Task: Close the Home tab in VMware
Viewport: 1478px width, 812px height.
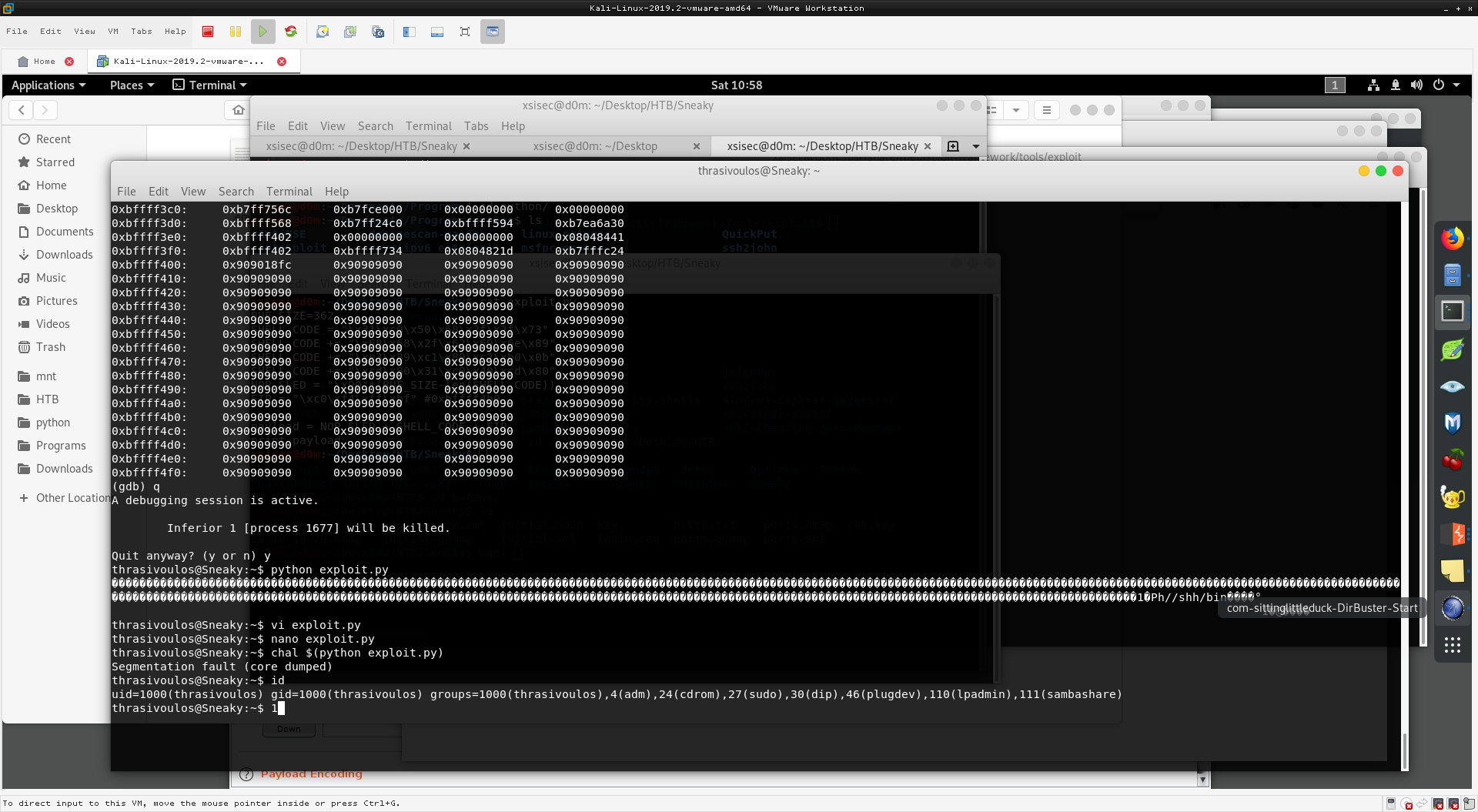Action: point(69,62)
